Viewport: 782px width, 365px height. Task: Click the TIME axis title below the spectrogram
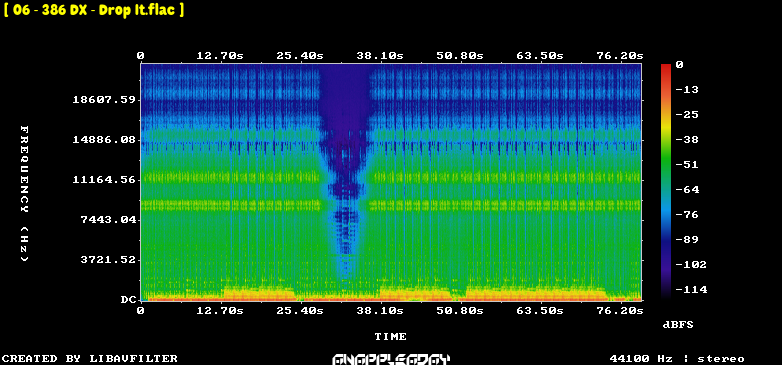[x=391, y=337]
